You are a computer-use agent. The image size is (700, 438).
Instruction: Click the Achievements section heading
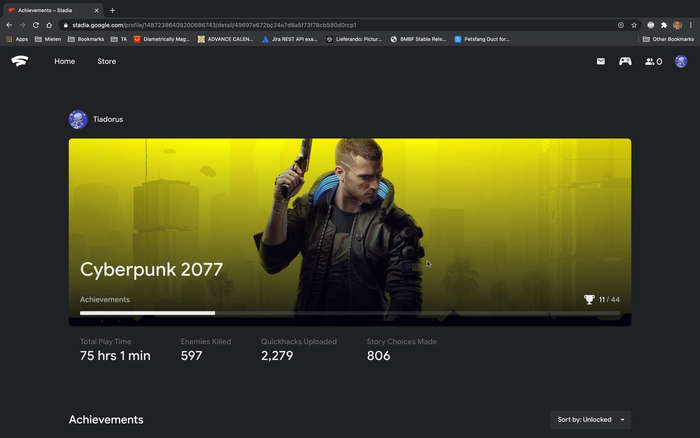coord(106,420)
